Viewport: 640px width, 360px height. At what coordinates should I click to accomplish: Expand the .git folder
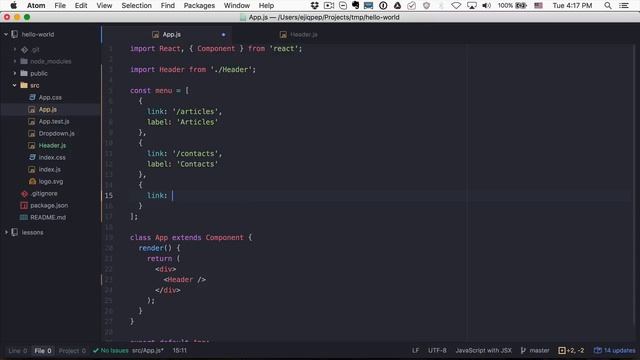[x=15, y=50]
